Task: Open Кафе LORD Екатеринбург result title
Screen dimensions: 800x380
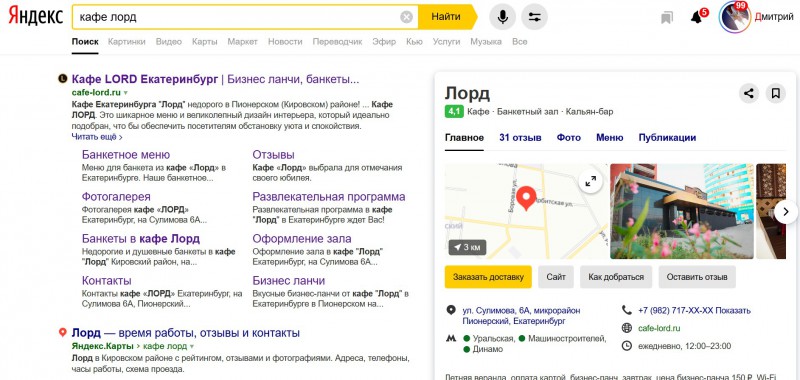Action: pos(216,79)
